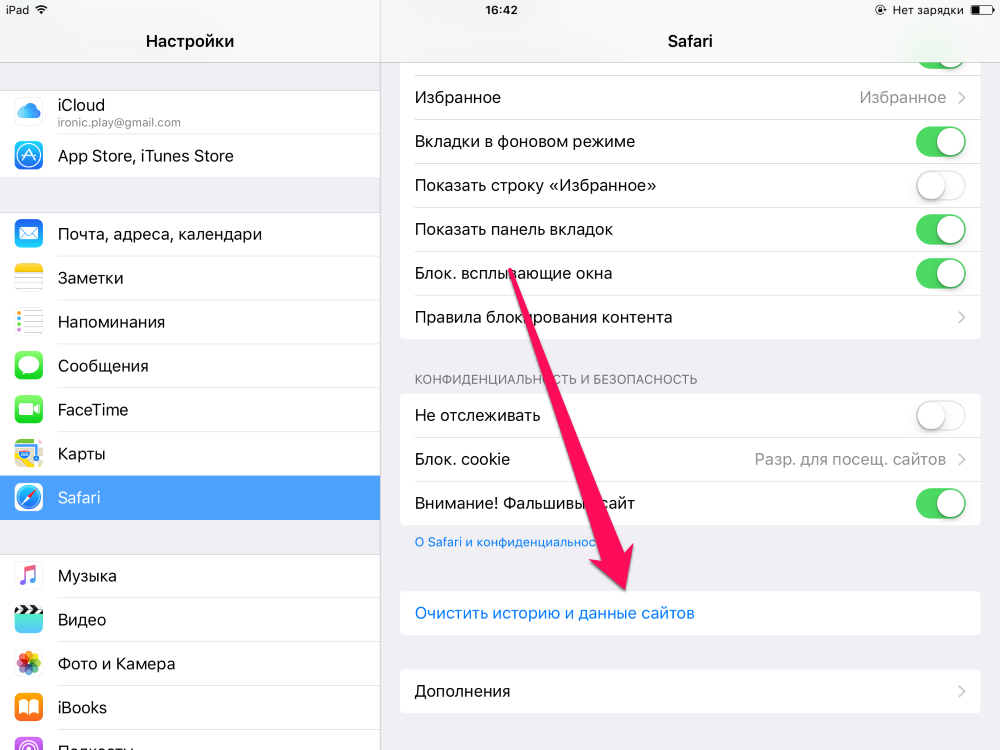The width and height of the screenshot is (1000, 750).
Task: Open the Messages (Сообщения) bubble icon
Action: point(29,366)
